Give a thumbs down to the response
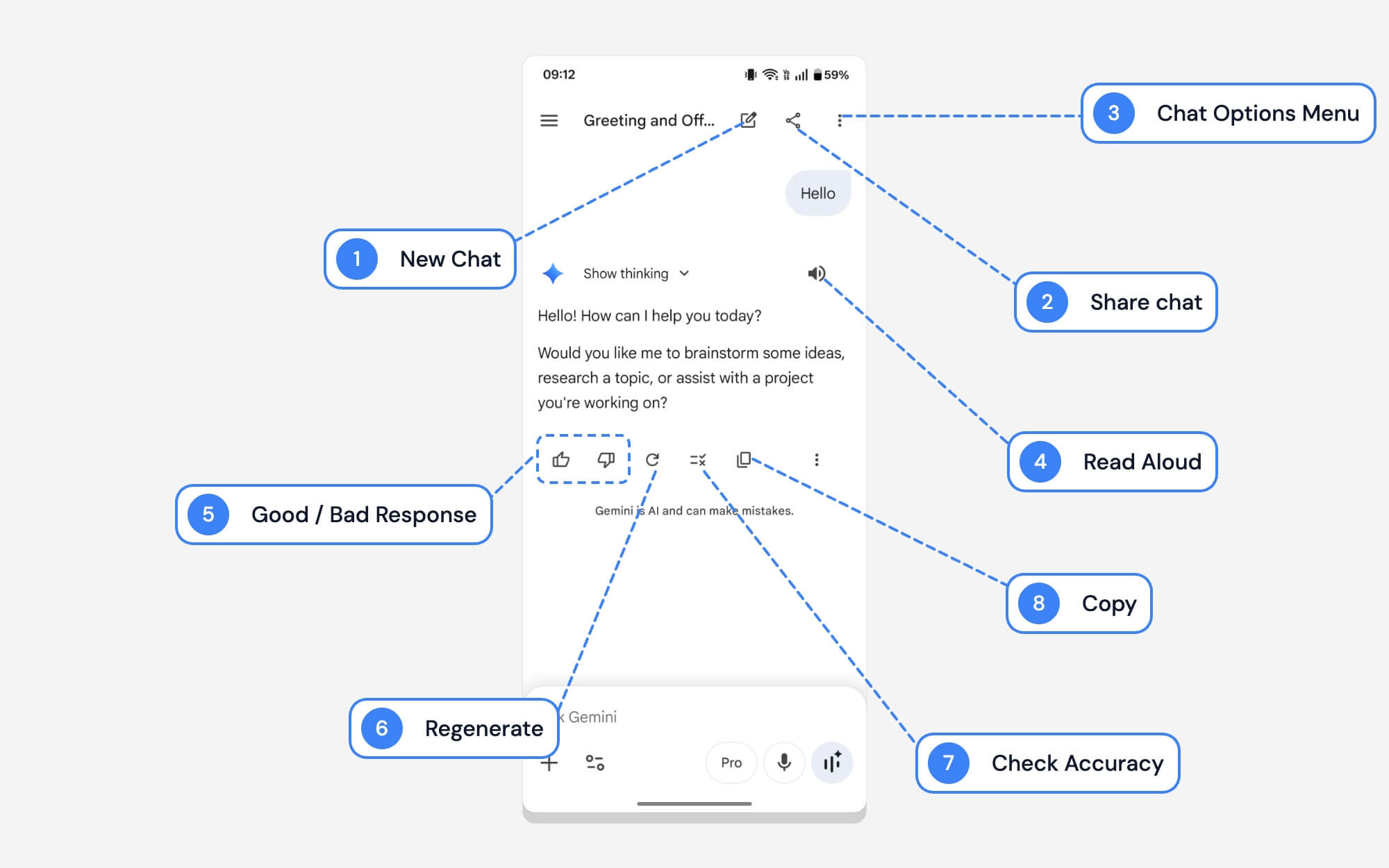 click(606, 459)
